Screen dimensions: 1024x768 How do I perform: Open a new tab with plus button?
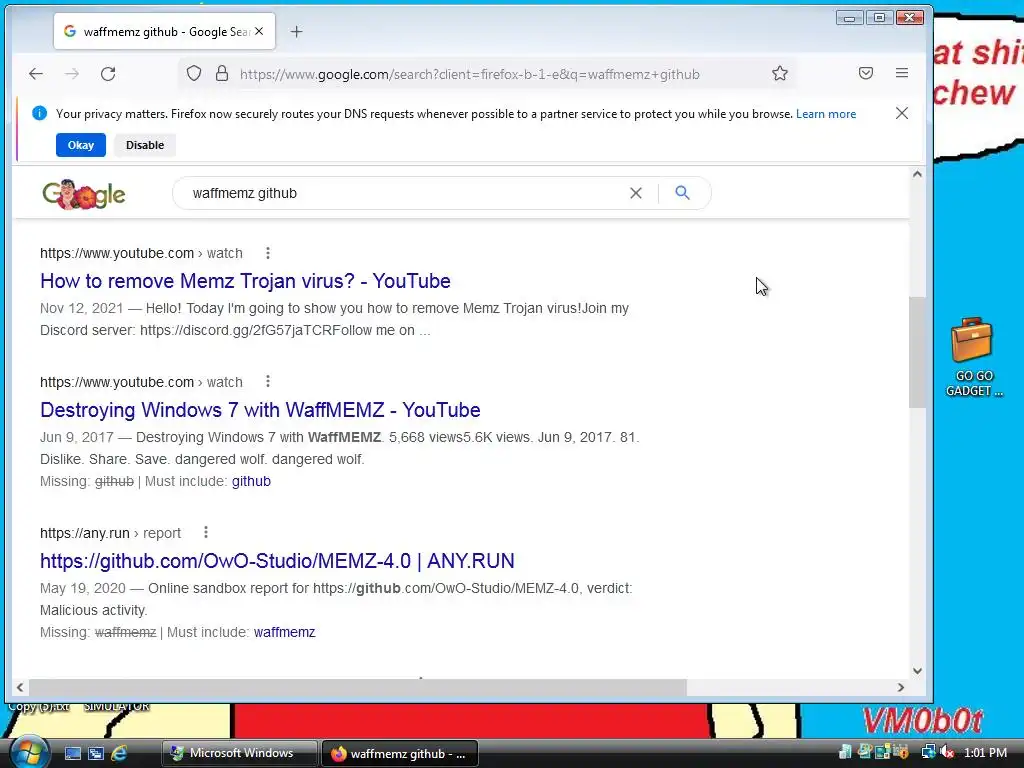tap(296, 31)
